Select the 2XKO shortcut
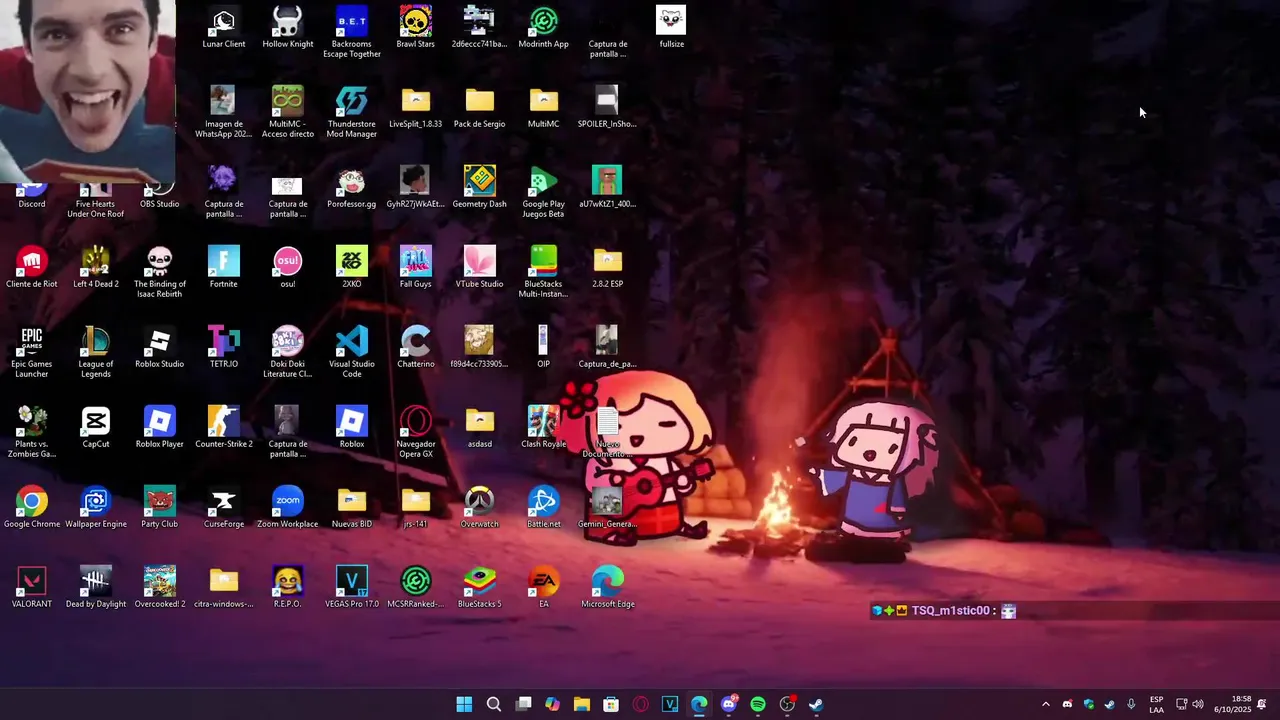This screenshot has width=1280, height=720. pyautogui.click(x=352, y=268)
